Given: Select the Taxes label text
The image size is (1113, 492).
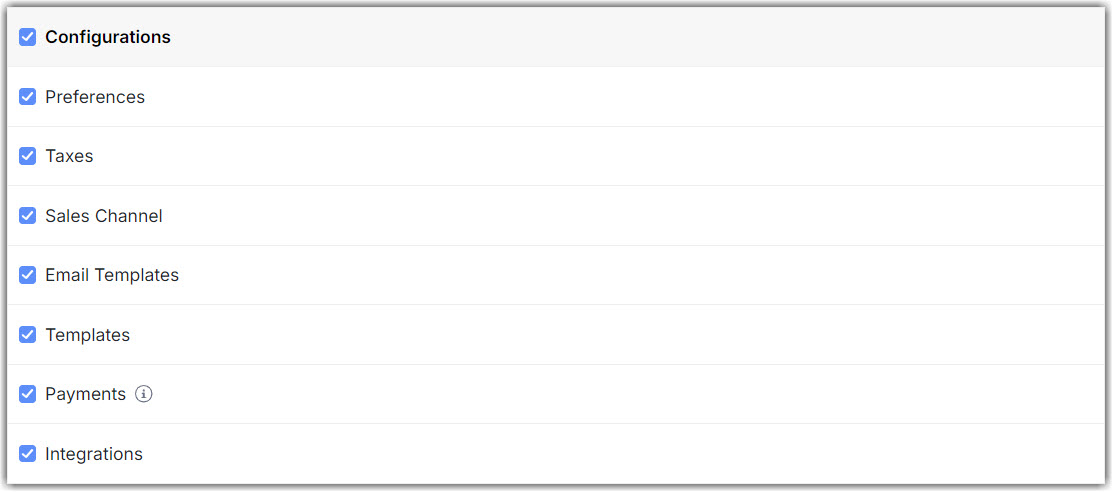Looking at the screenshot, I should pyautogui.click(x=69, y=156).
